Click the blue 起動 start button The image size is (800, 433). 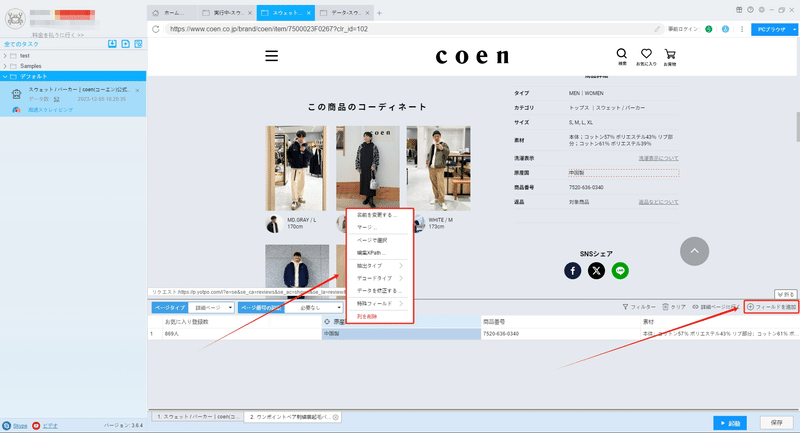[x=730, y=423]
